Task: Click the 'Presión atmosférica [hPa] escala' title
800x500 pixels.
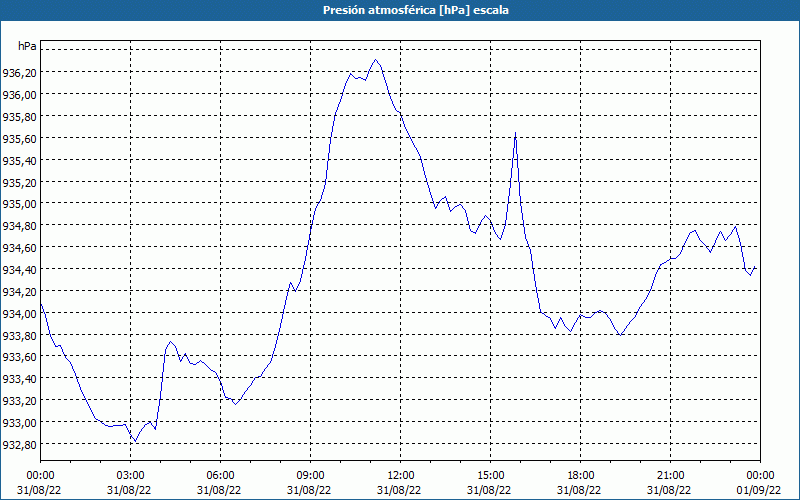Action: tap(415, 10)
